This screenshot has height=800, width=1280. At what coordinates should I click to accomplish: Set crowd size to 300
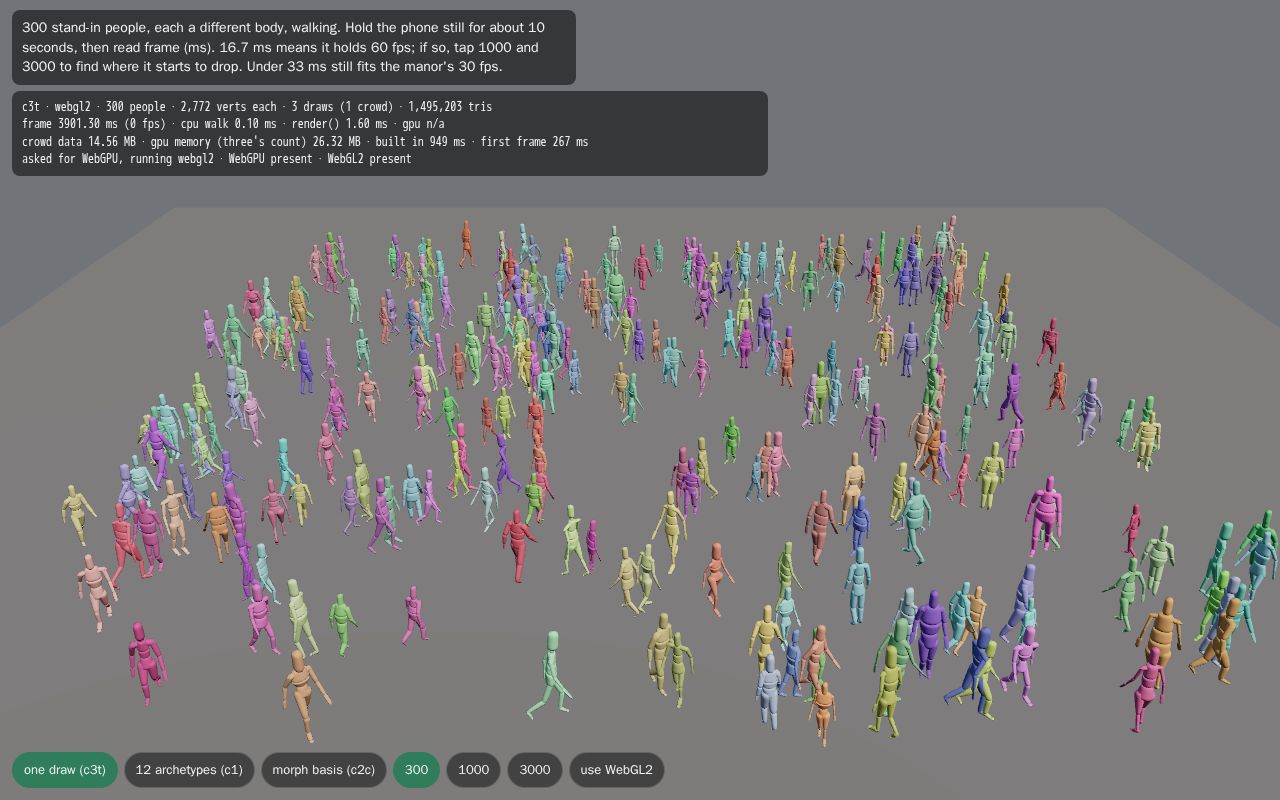[416, 770]
